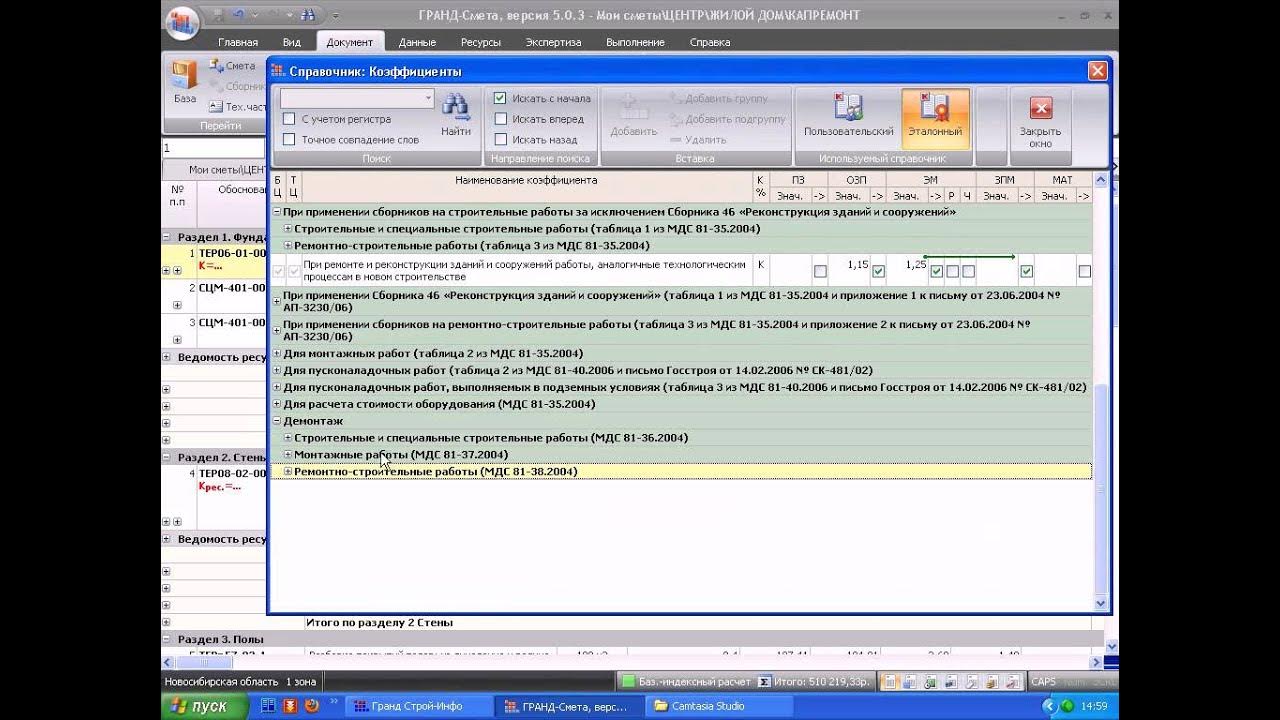Open the База icon in ribbon
The height and width of the screenshot is (720, 1280).
184,75
